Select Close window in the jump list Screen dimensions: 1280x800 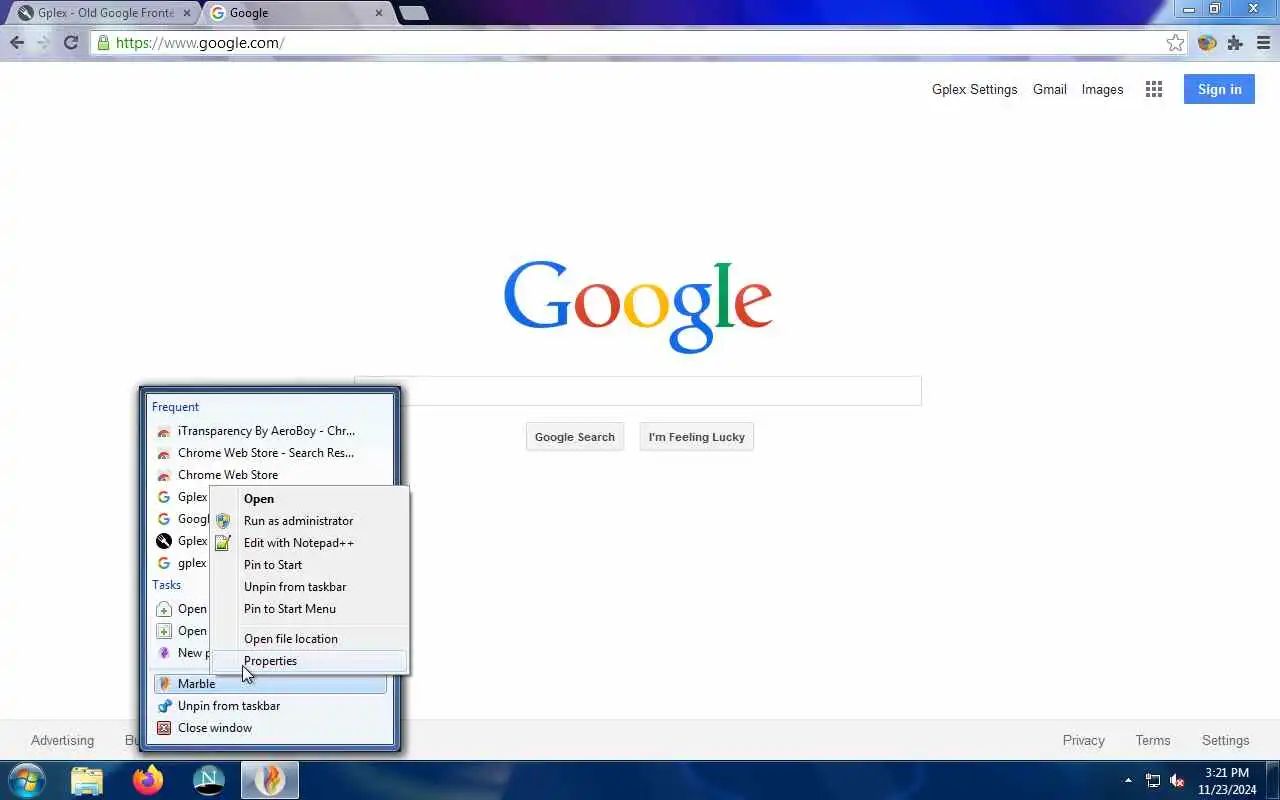click(270, 728)
